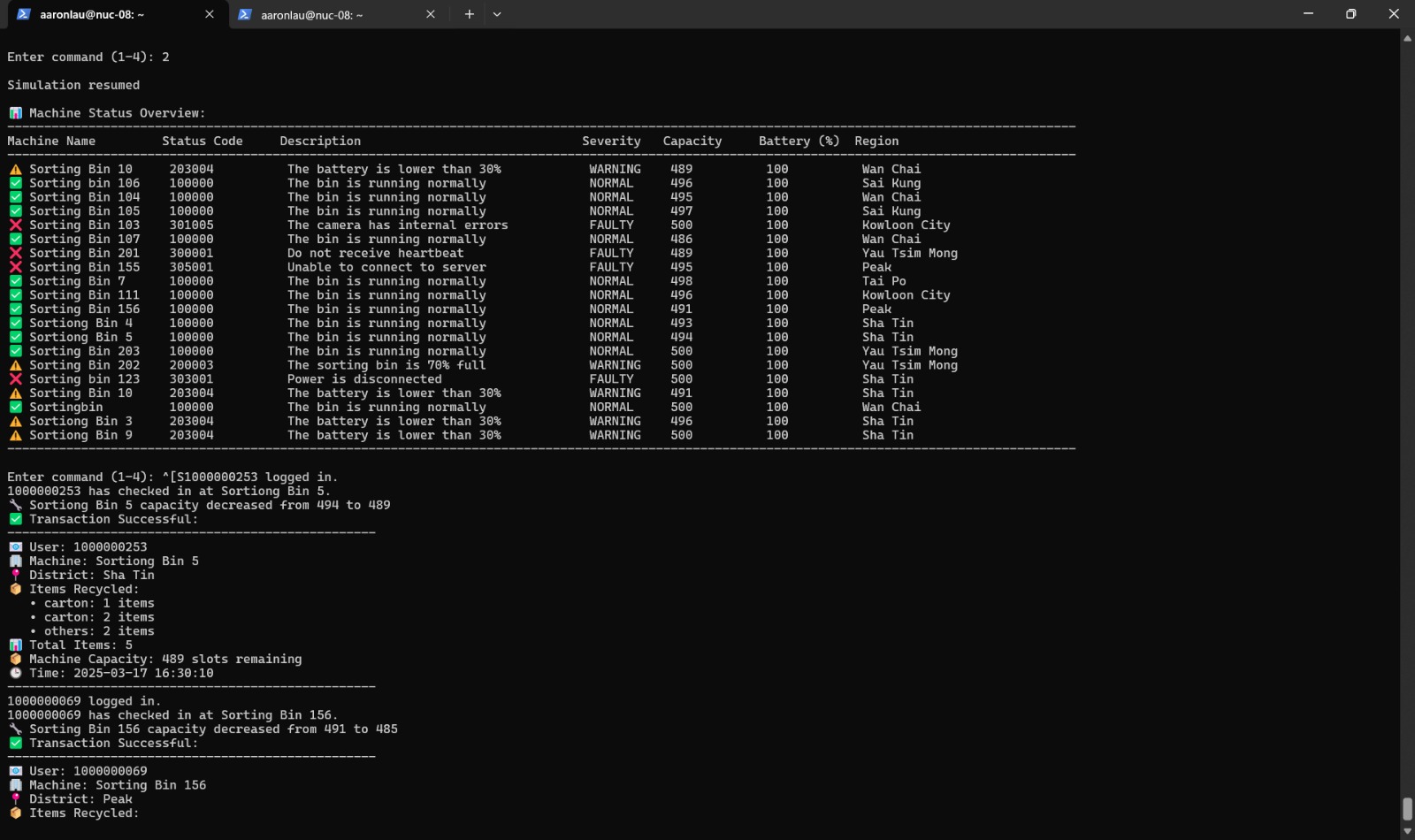The image size is (1415, 840).
Task: Click the green check beside Transaction Successful
Action: click(15, 519)
